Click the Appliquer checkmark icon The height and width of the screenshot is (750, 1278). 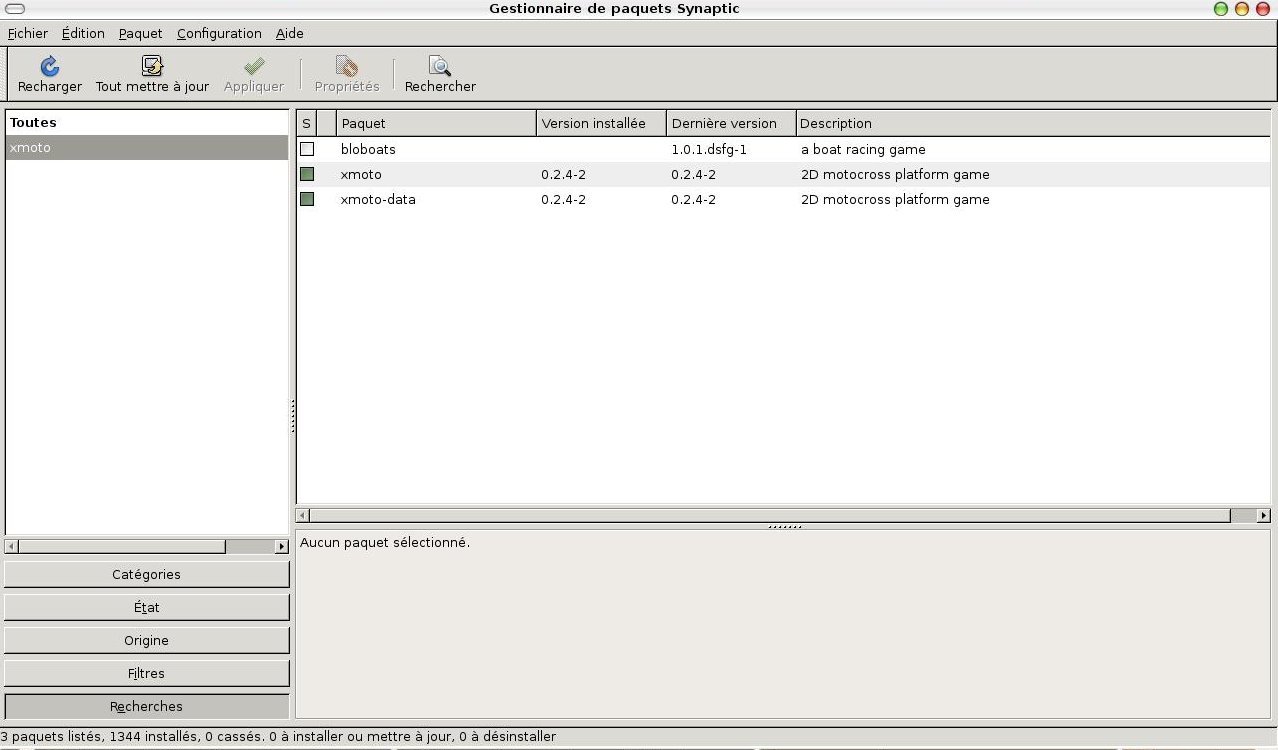(x=254, y=66)
